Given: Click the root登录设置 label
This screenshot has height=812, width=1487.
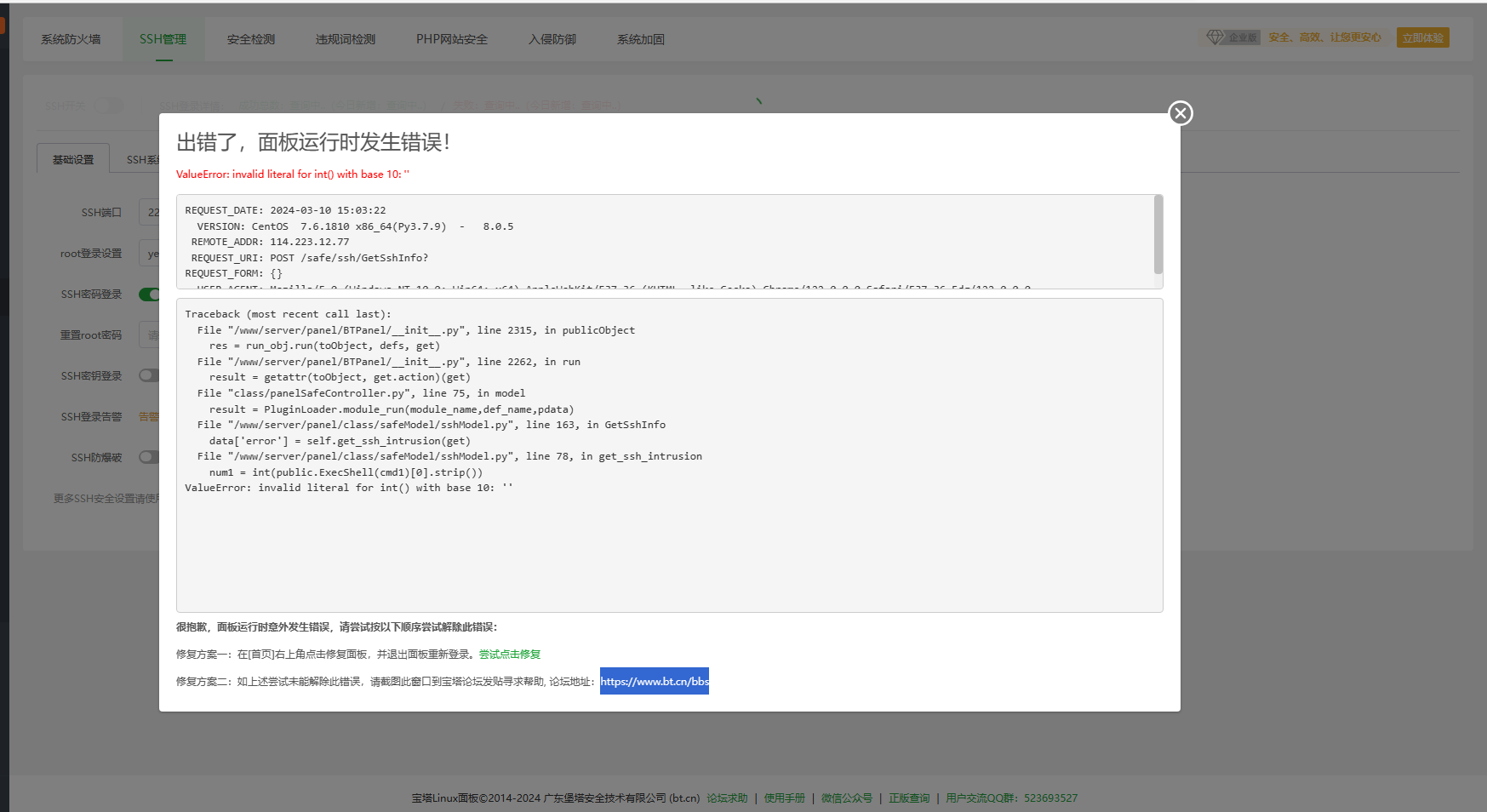Looking at the screenshot, I should (91, 254).
